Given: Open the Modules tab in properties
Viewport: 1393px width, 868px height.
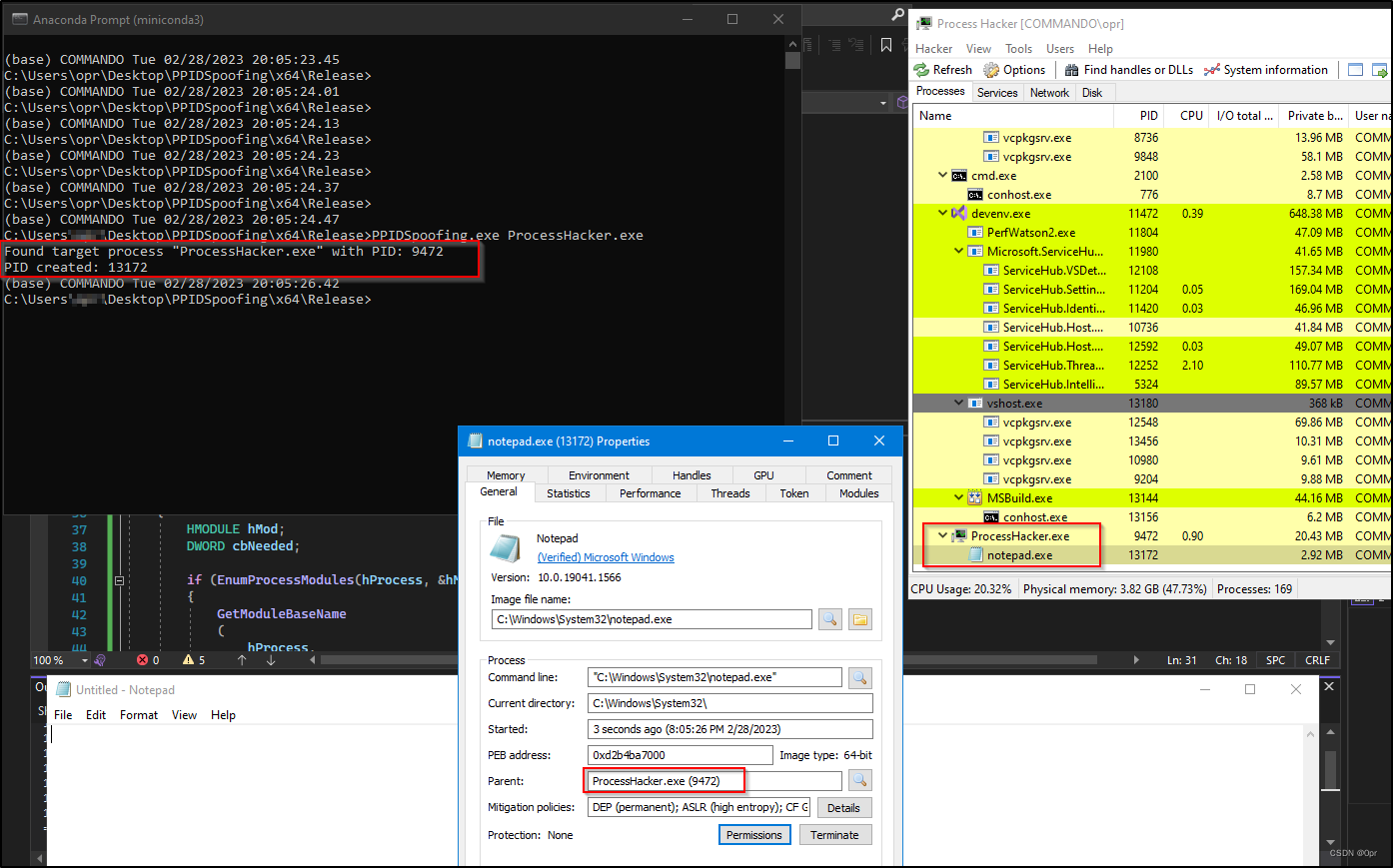Looking at the screenshot, I should tap(859, 493).
